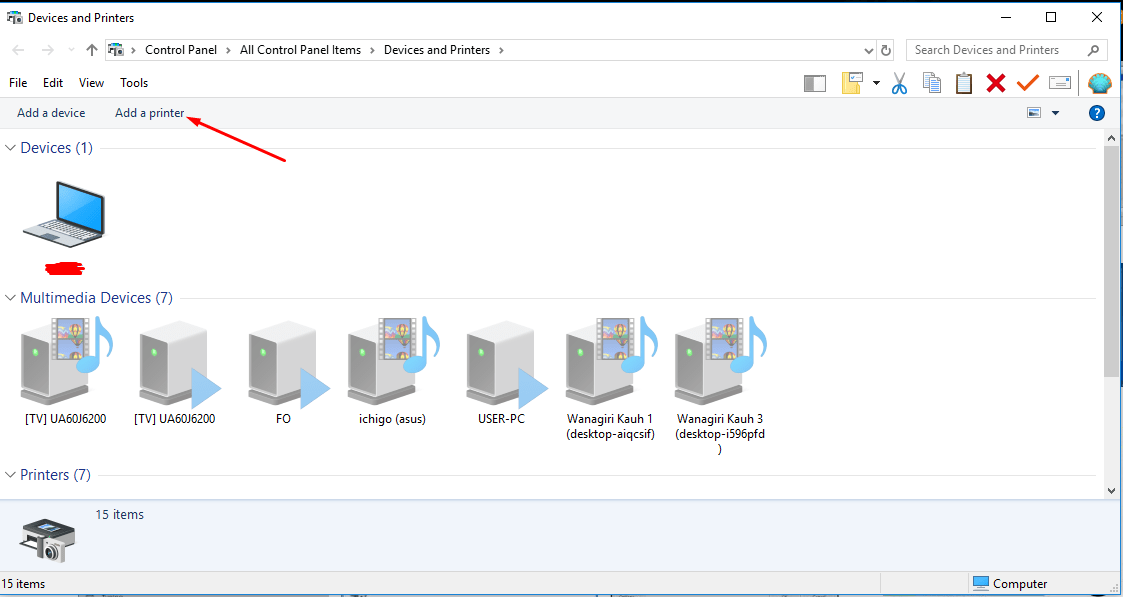Open the Tools menu
Viewport: 1123px width, 597px height.
pos(133,82)
